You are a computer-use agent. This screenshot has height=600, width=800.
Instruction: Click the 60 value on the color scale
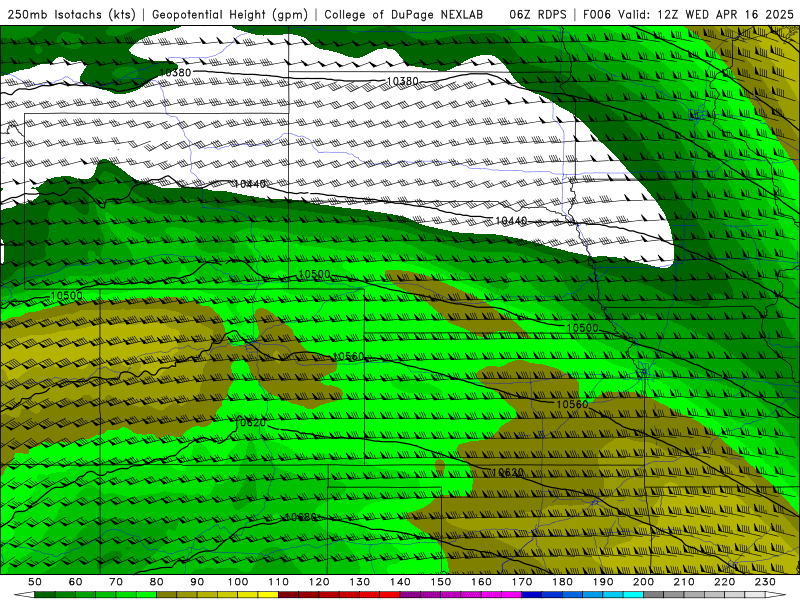75,582
